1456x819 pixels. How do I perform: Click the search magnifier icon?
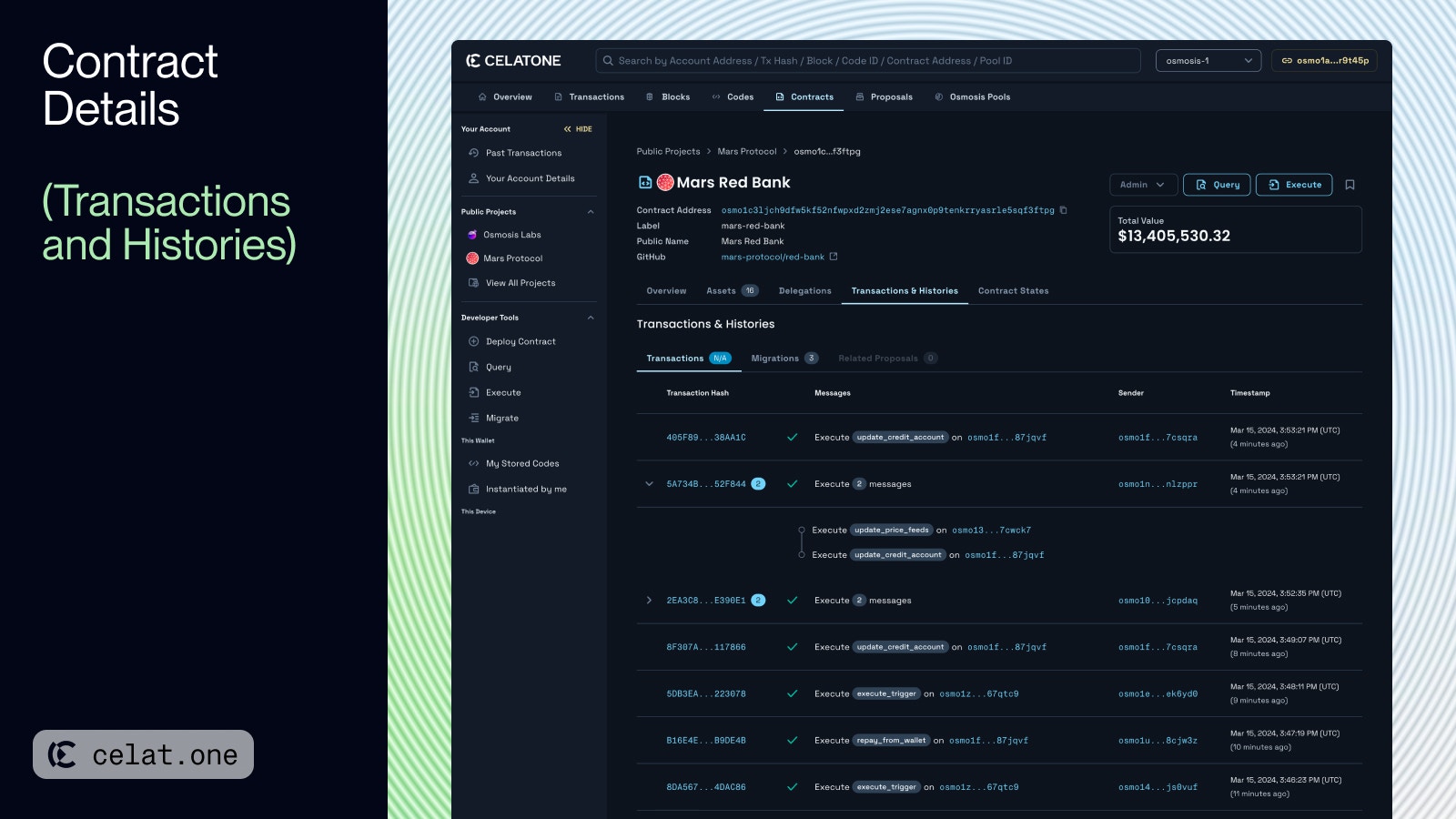(608, 61)
